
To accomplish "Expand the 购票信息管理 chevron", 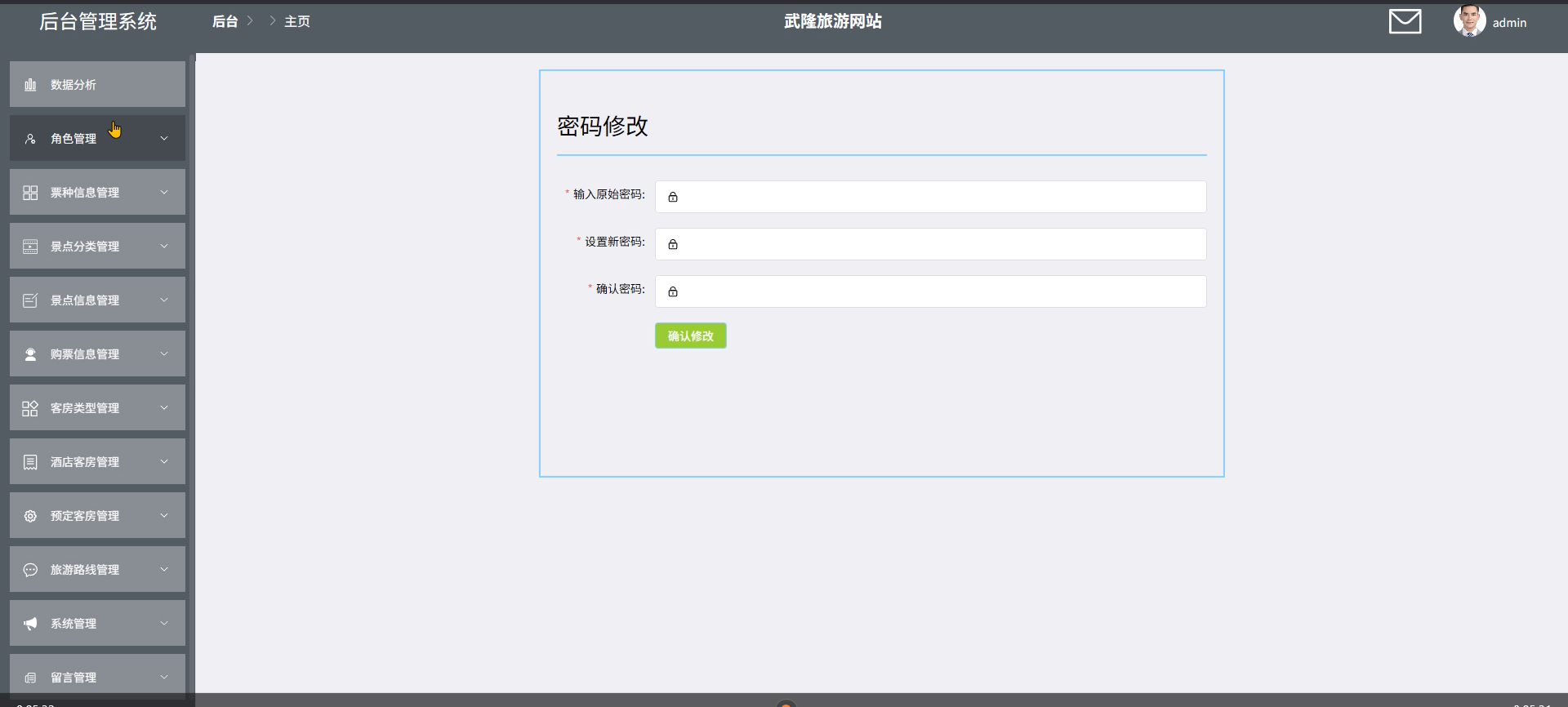I will [164, 354].
